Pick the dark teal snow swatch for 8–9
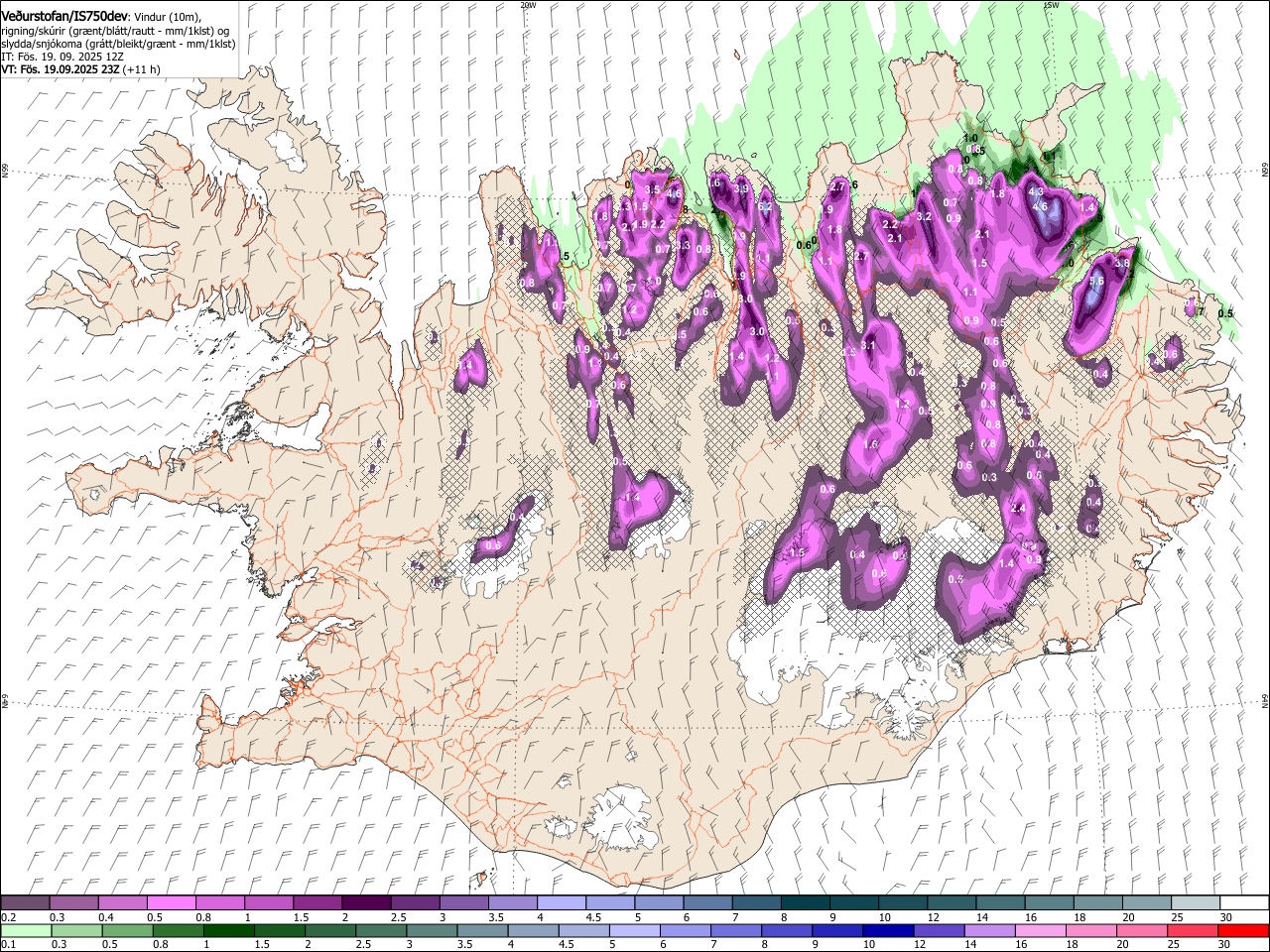1270x952 pixels. pos(805,902)
